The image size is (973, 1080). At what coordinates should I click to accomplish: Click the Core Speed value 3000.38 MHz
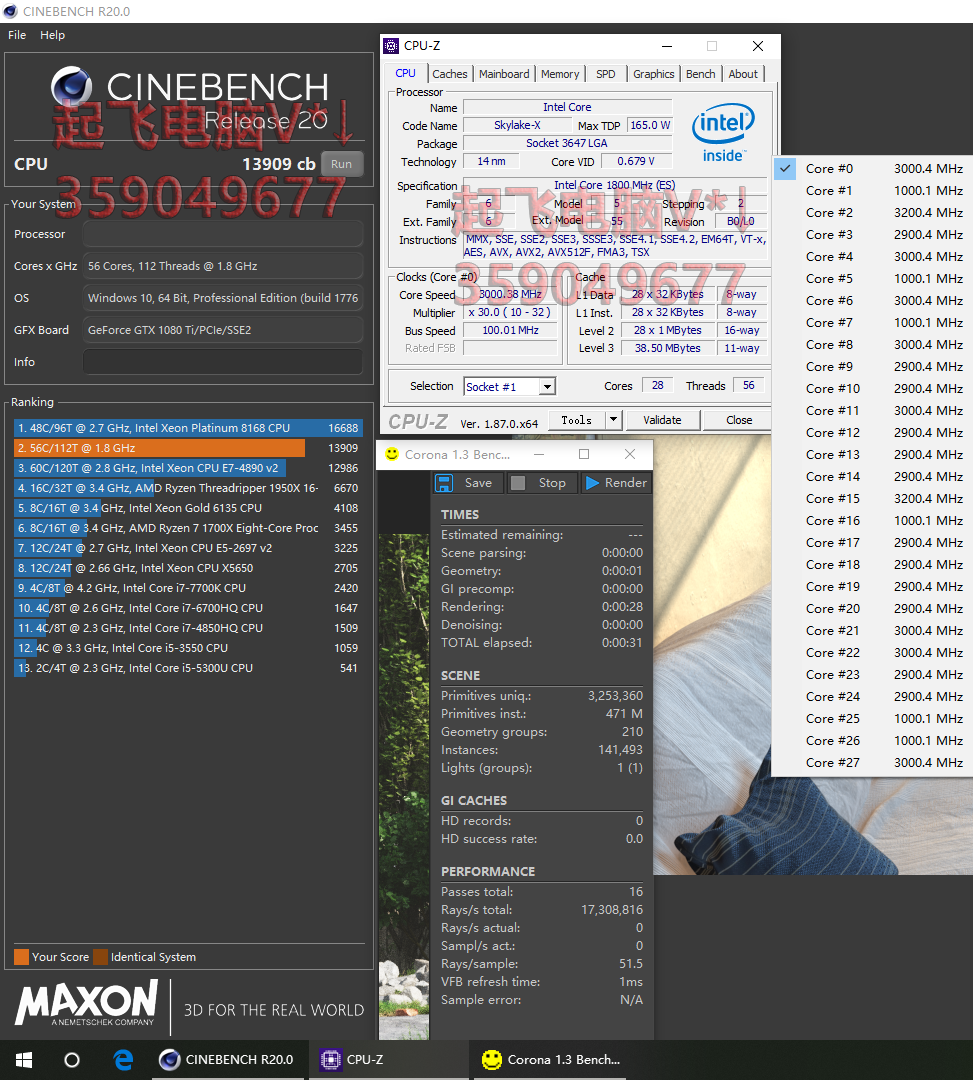tap(510, 294)
